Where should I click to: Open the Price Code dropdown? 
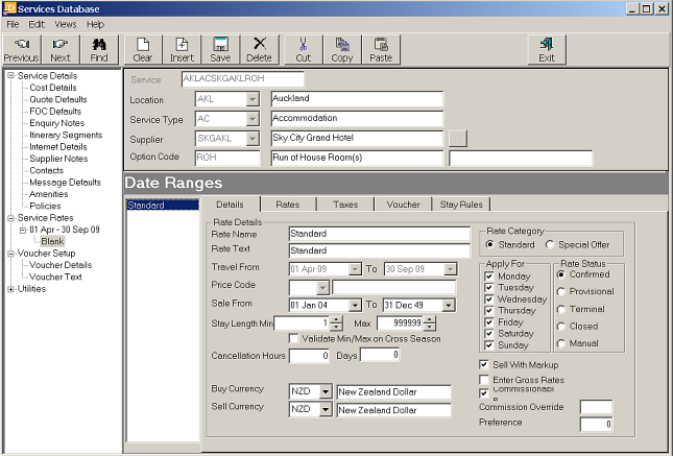[324, 287]
